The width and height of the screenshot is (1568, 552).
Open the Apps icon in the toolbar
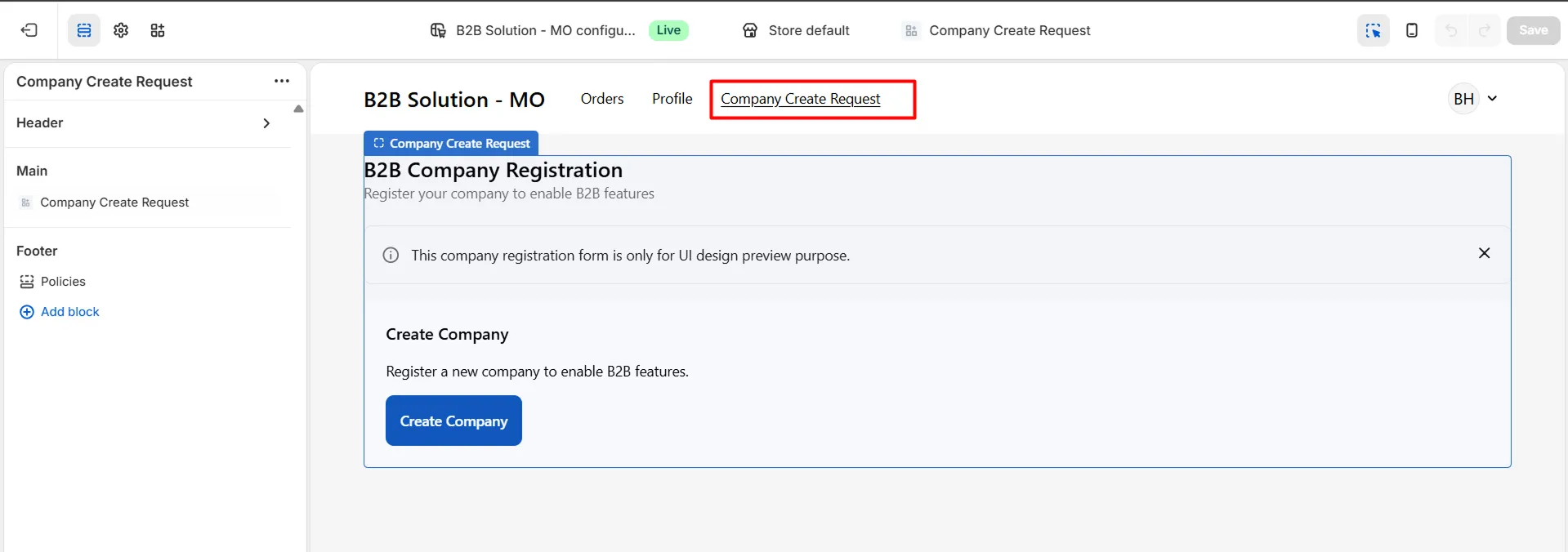158,30
